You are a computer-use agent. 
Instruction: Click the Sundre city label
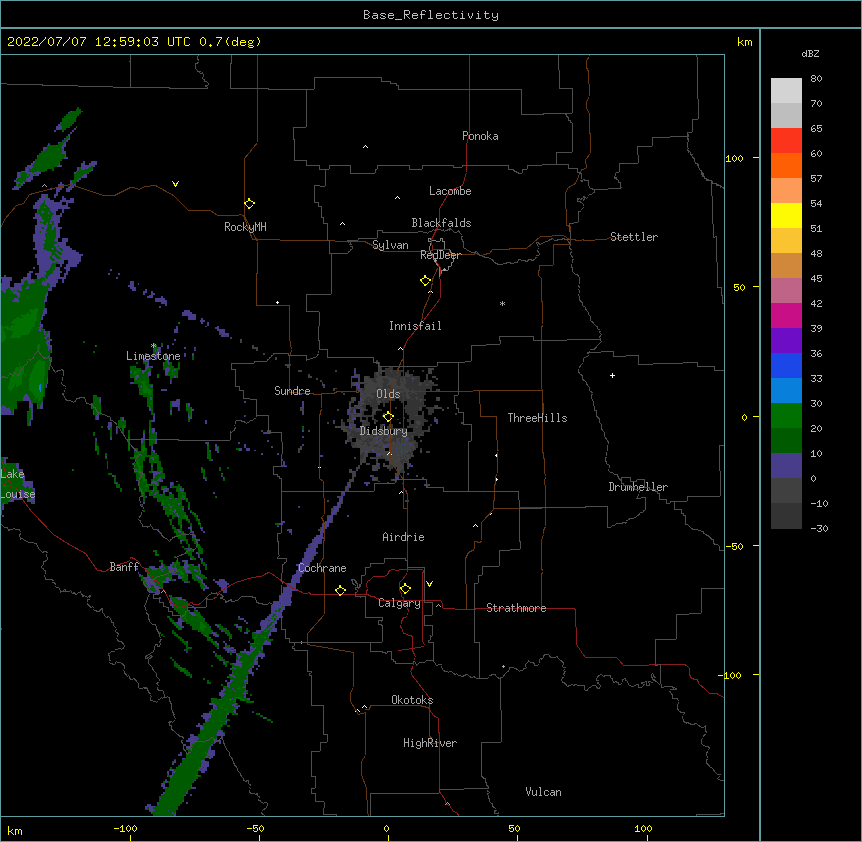pos(292,391)
